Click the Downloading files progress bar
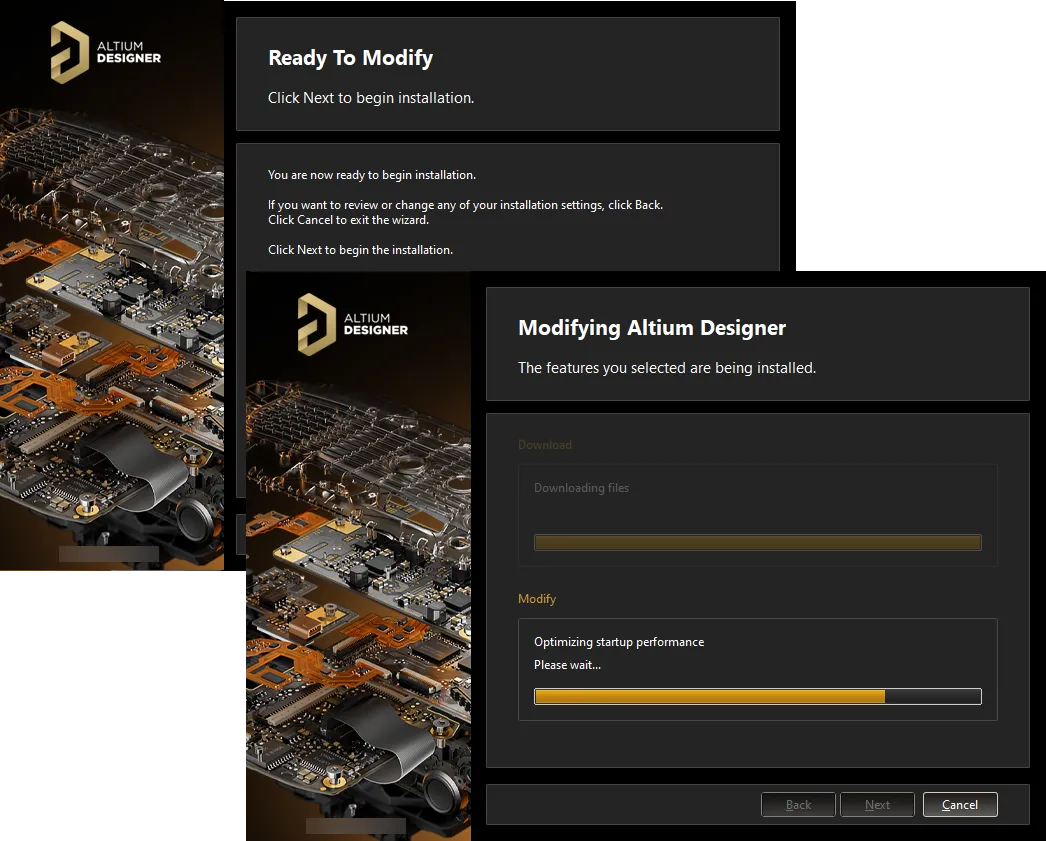Viewport: 1046px width, 841px height. coord(758,542)
